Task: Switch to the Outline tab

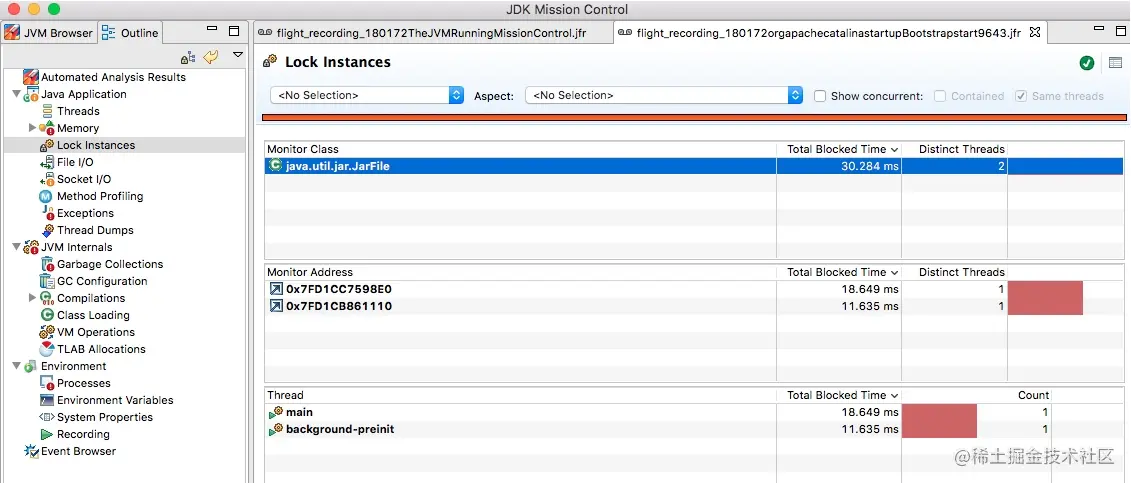Action: click(x=131, y=32)
